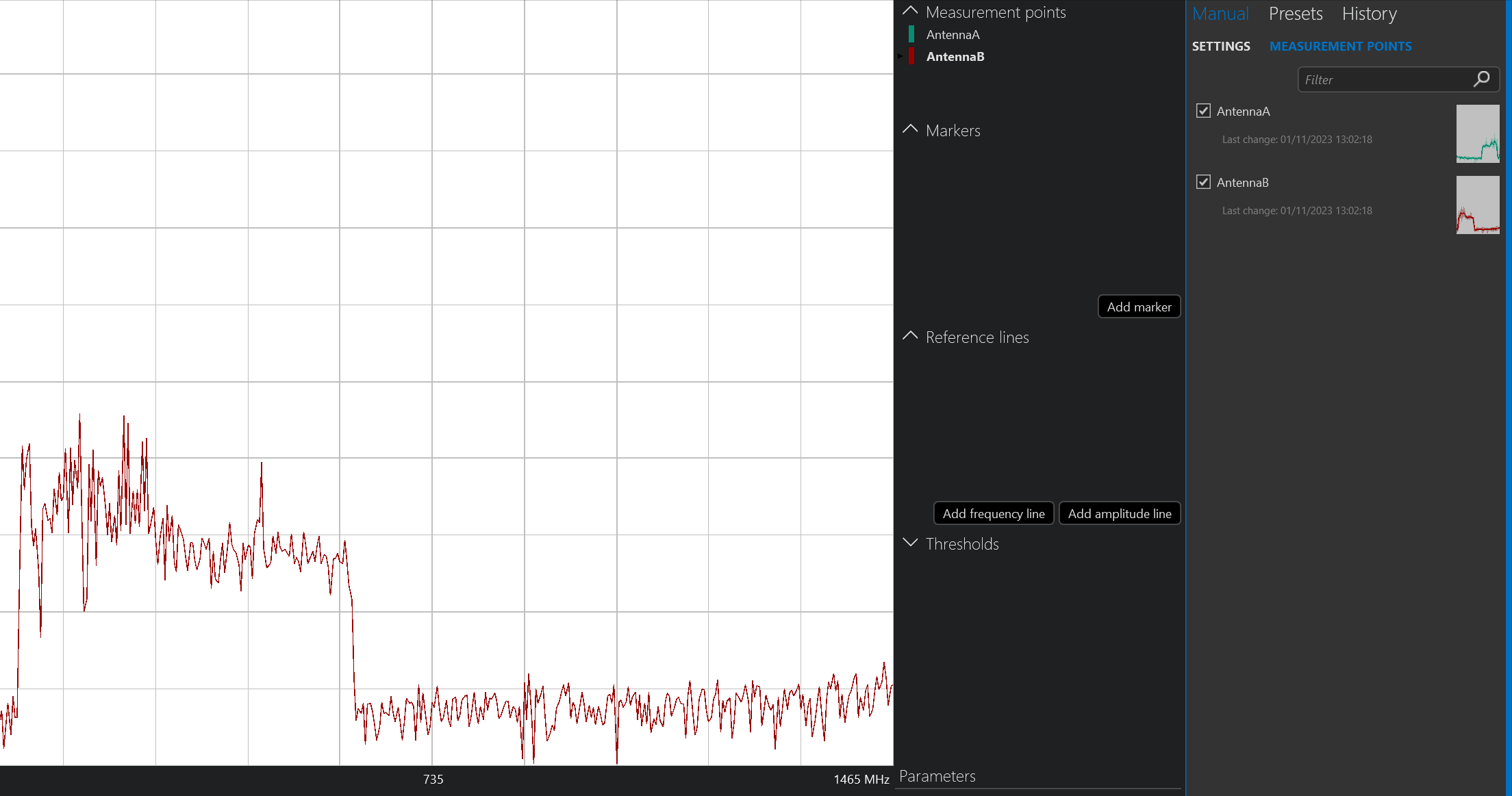Screen dimensions: 1512x796
Task: Click the red AntennaB color swatch
Action: point(911,56)
